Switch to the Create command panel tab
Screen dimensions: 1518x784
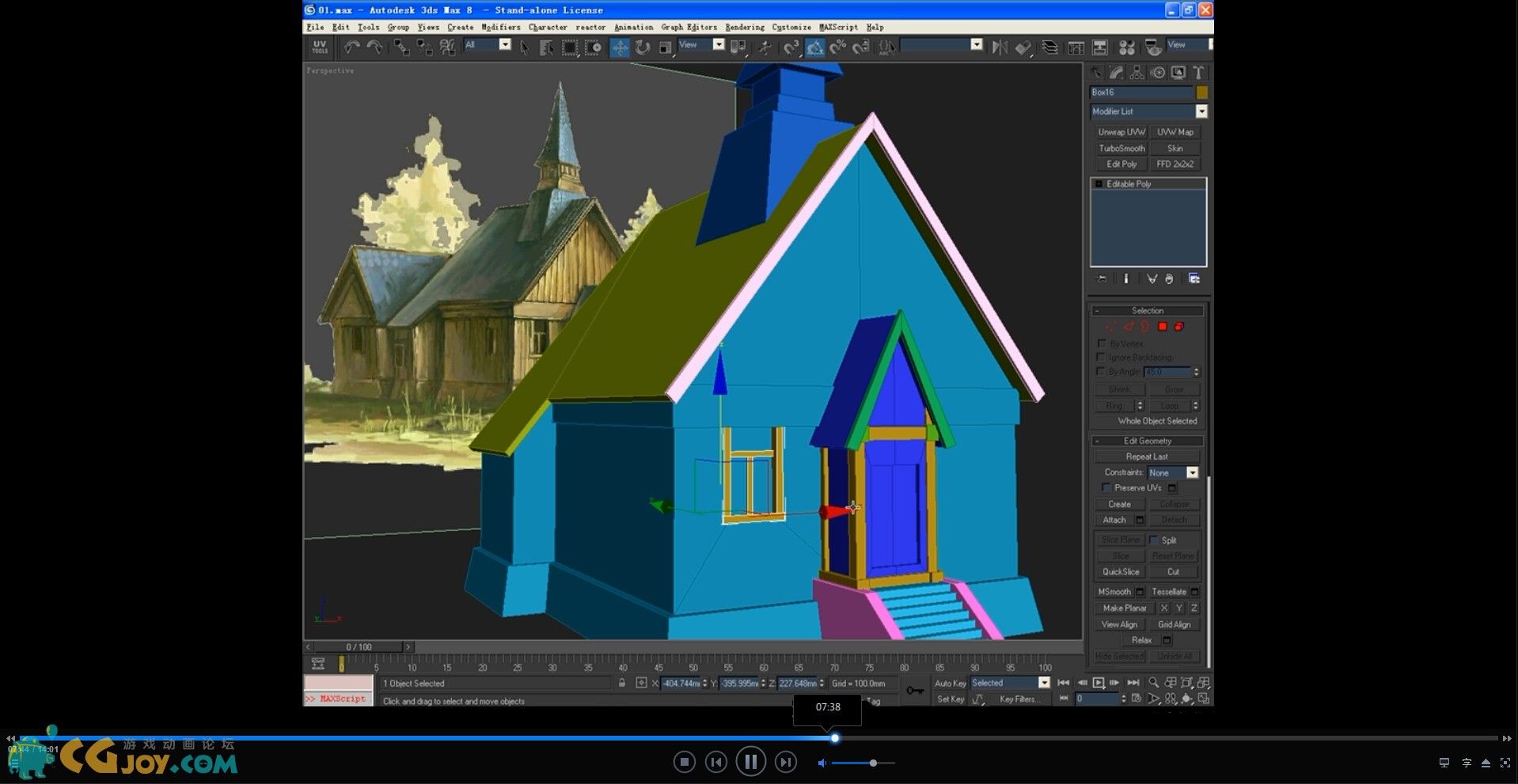coord(1096,73)
